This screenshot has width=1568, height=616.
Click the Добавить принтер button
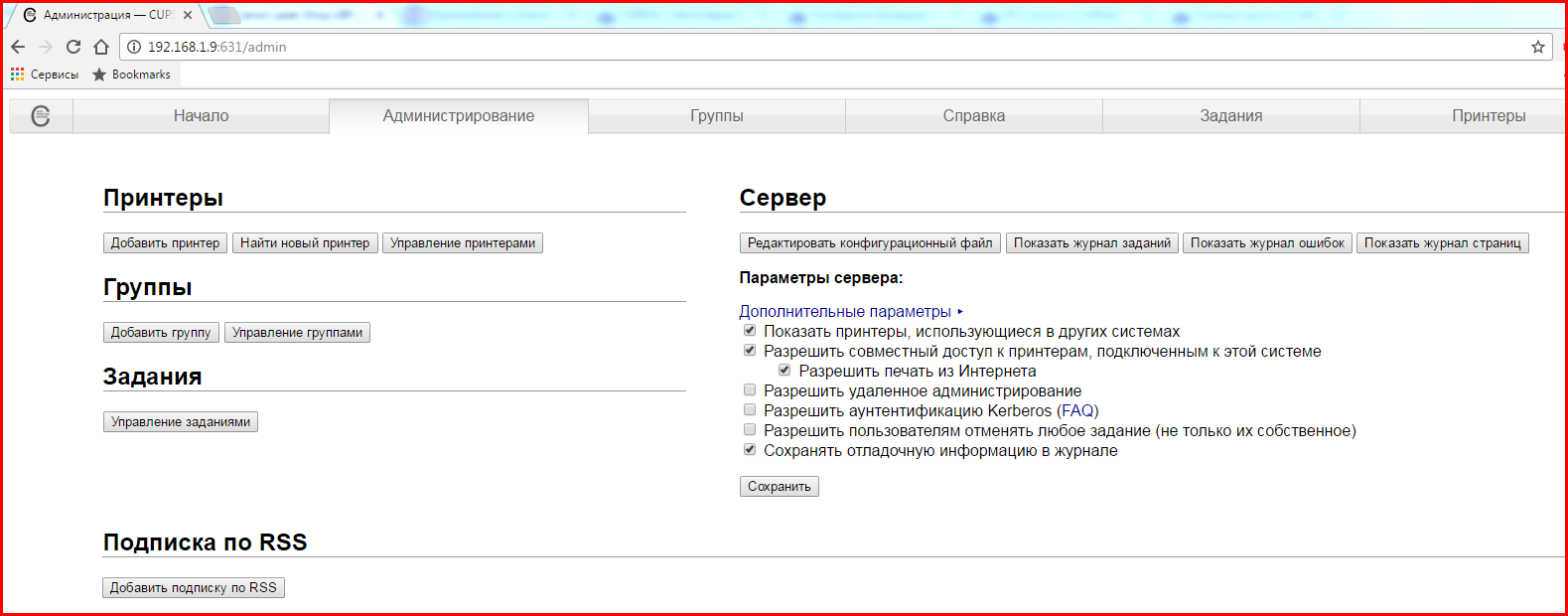pyautogui.click(x=165, y=243)
